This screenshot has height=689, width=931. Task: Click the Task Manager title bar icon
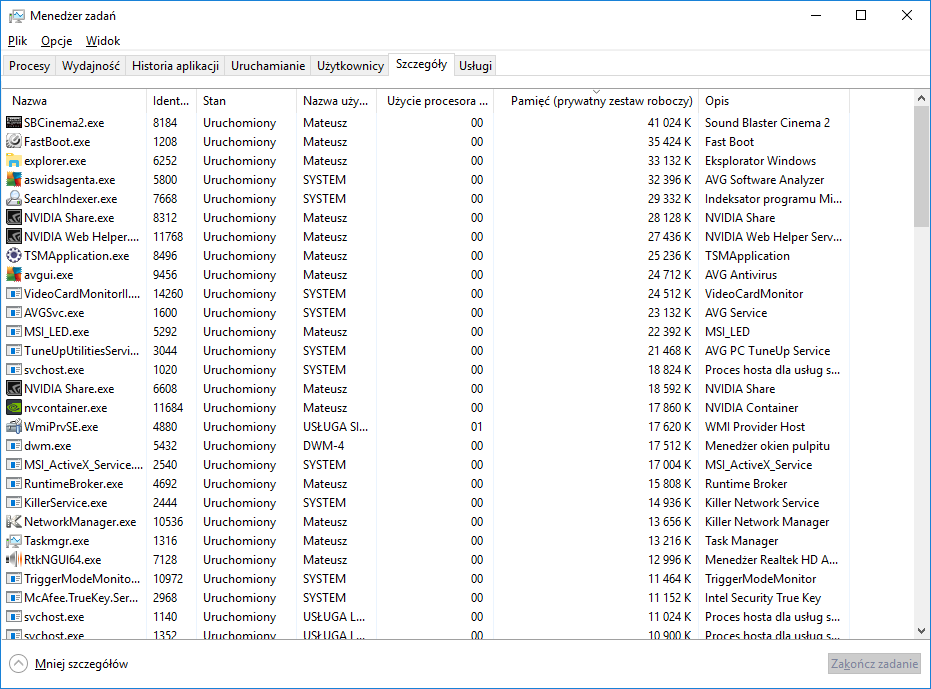tap(17, 16)
